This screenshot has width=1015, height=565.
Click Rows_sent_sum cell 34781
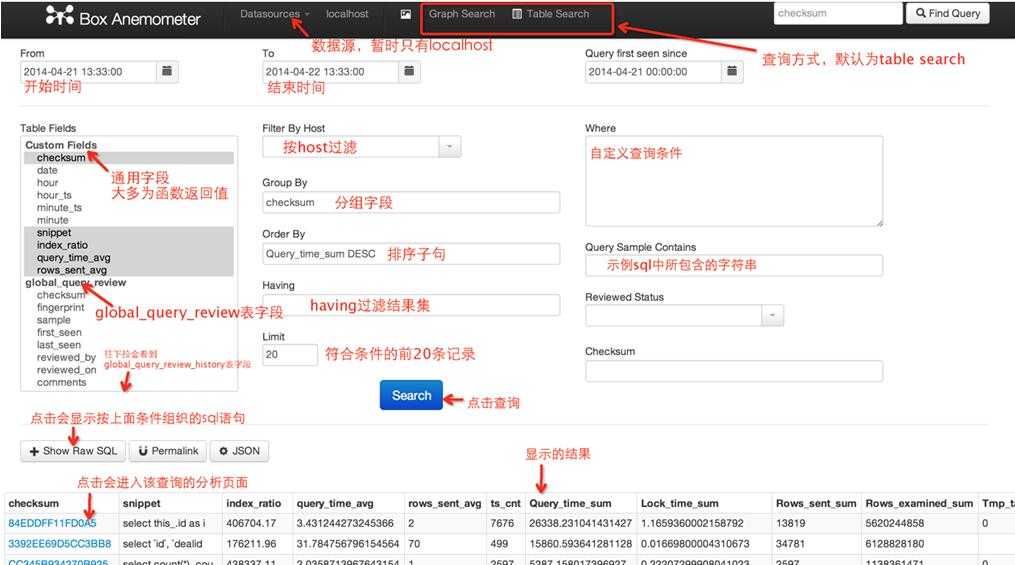[x=791, y=544]
